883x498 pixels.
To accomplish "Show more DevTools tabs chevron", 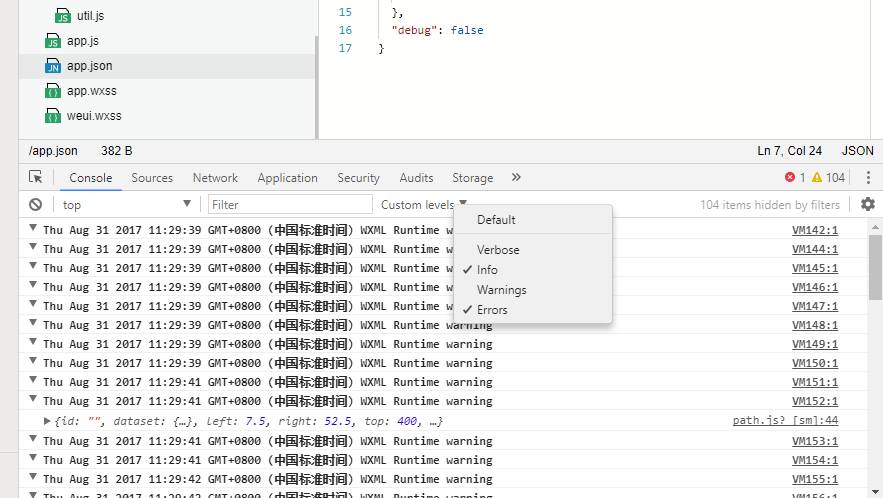I will click(x=516, y=177).
